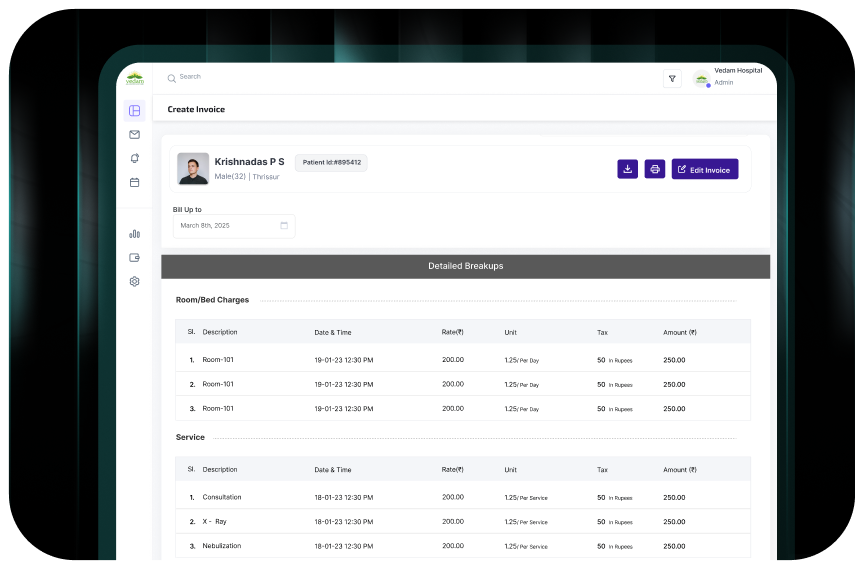The height and width of the screenshot is (570, 864).
Task: Open notifications bell icon in sidebar
Action: pyautogui.click(x=134, y=158)
